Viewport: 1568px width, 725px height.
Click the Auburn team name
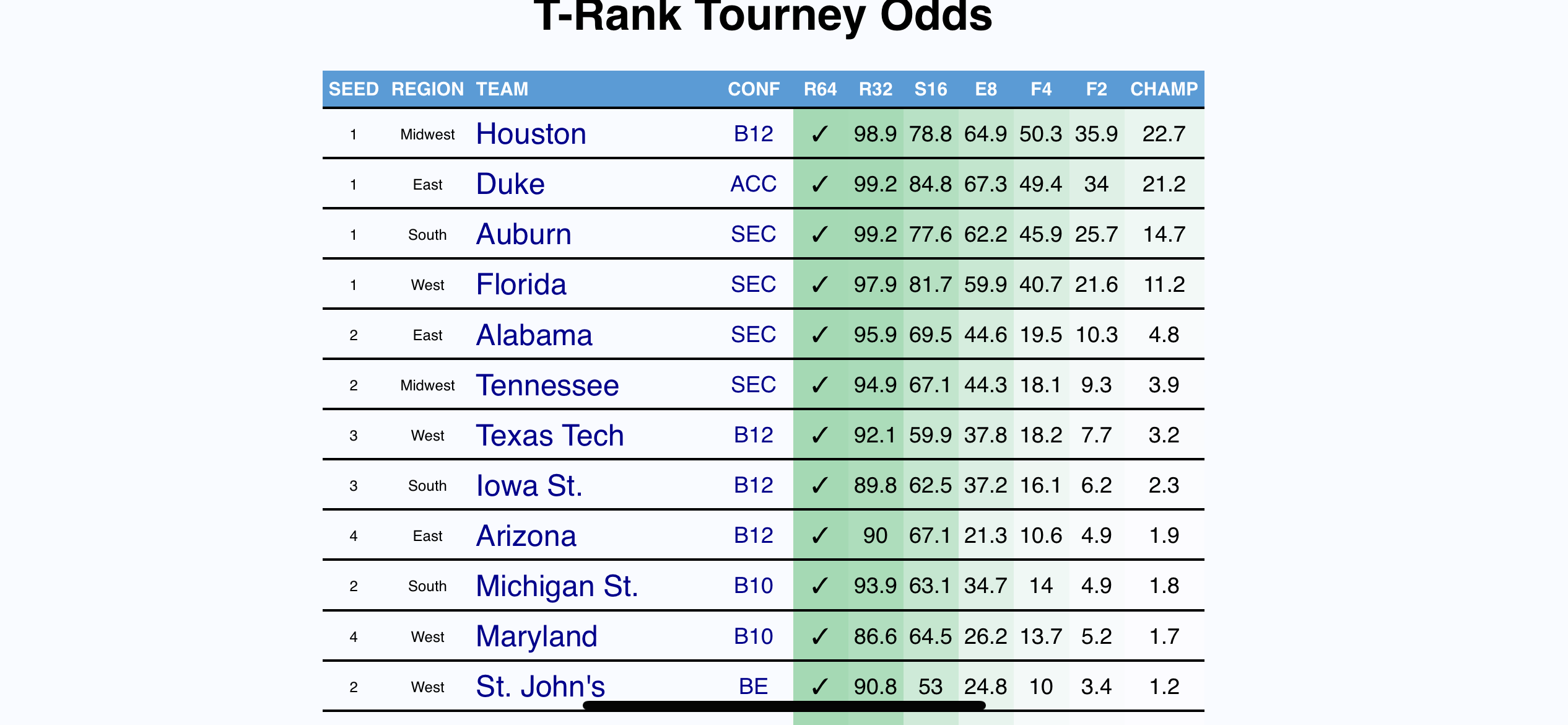[x=523, y=234]
